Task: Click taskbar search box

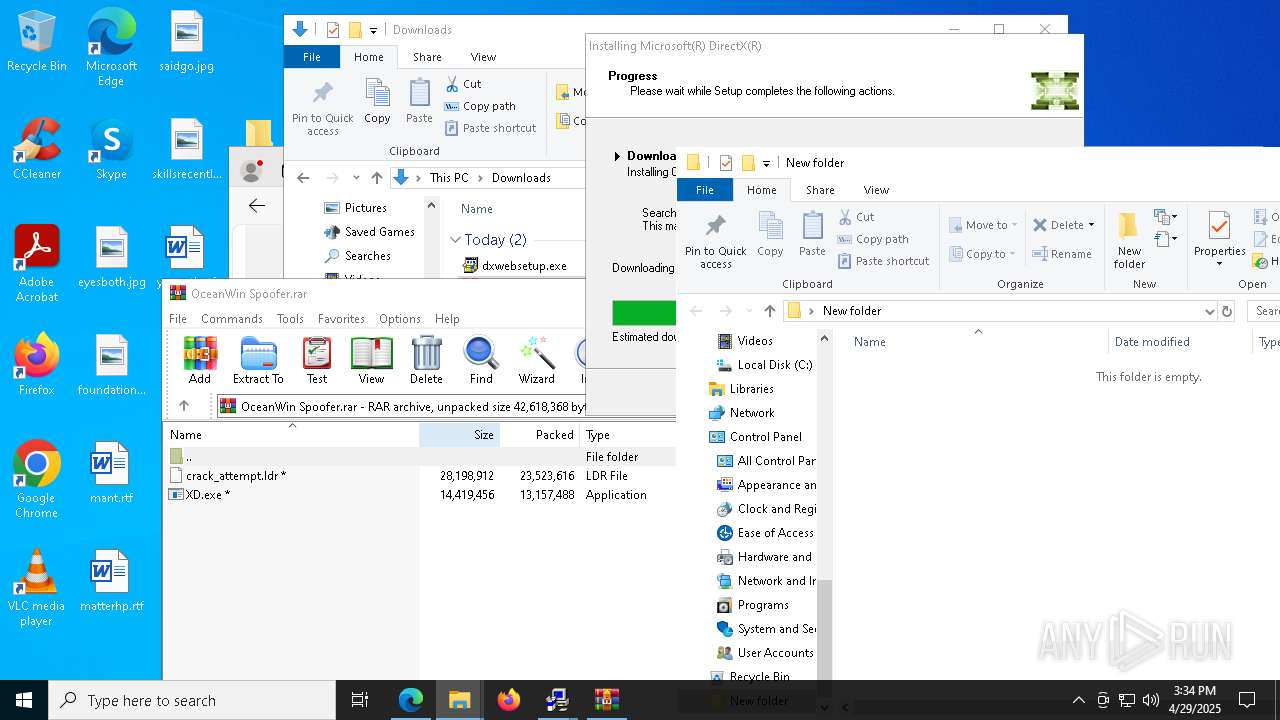Action: click(192, 700)
